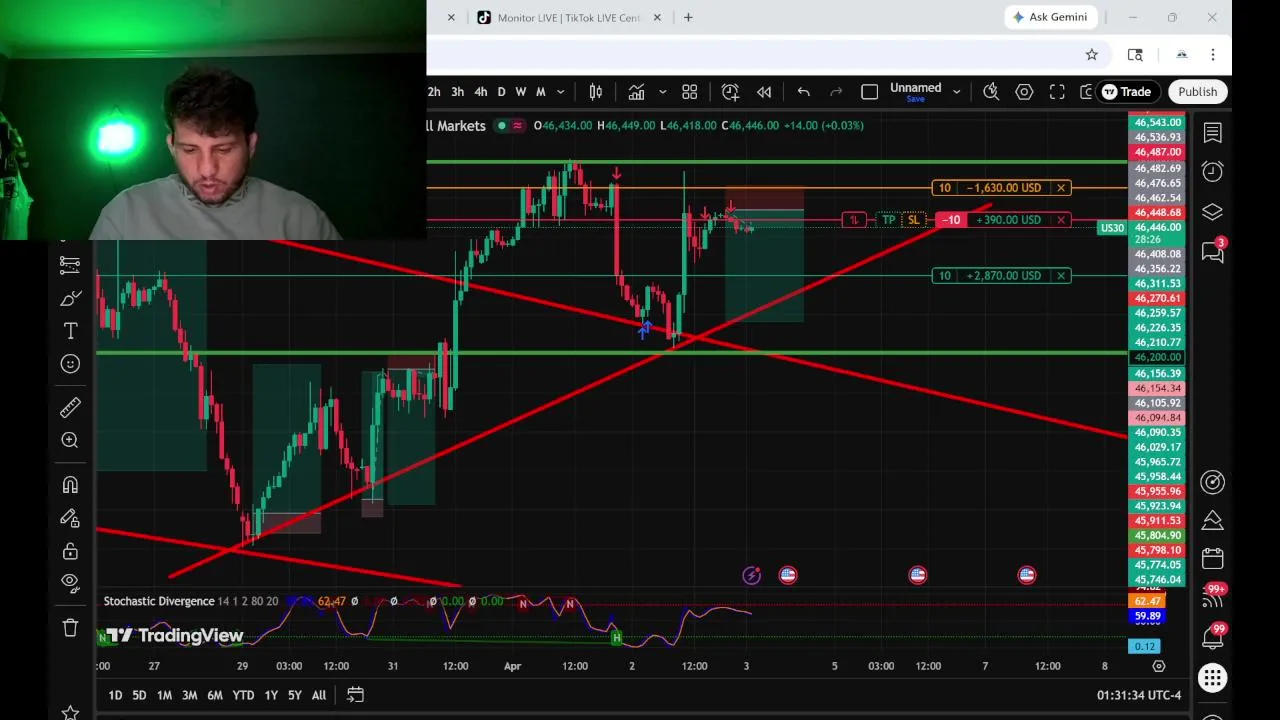The image size is (1280, 720).
Task: Cancel the -1,630.00 USD stop order
Action: click(x=1061, y=188)
